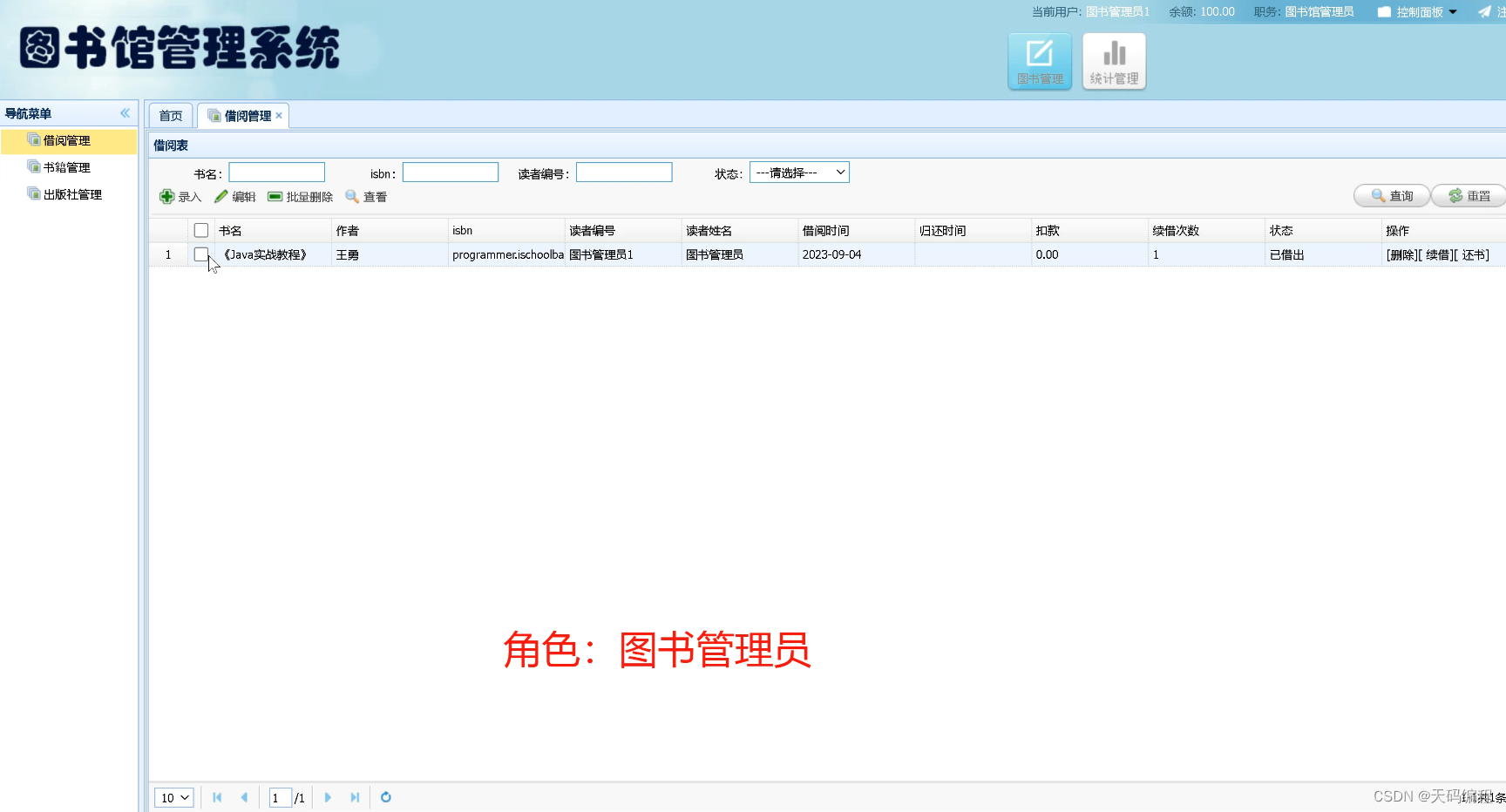Switch to the 首页 tab
Viewport: 1506px width, 812px height.
[x=171, y=116]
